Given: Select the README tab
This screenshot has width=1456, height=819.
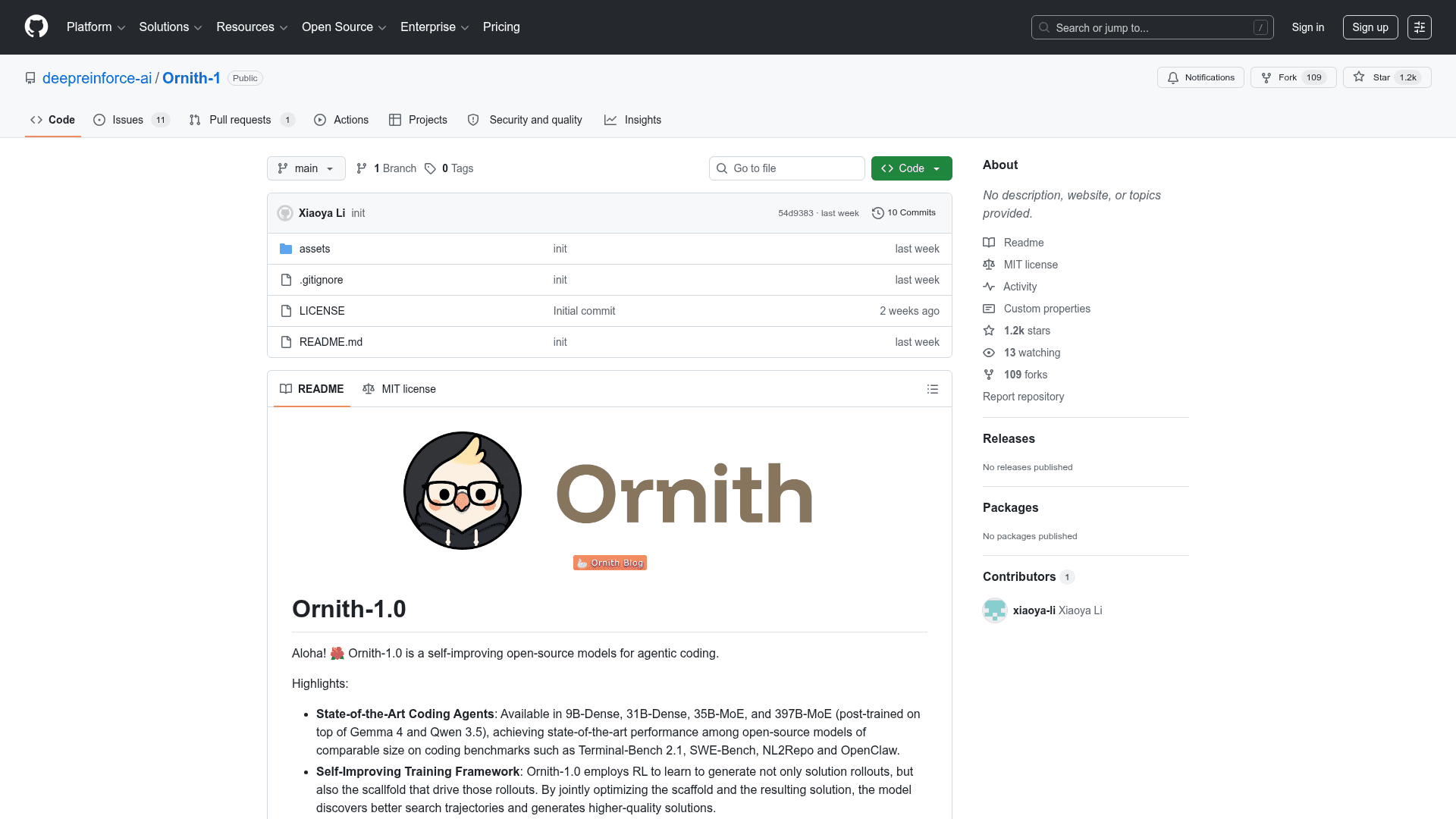Looking at the screenshot, I should pyautogui.click(x=312, y=389).
